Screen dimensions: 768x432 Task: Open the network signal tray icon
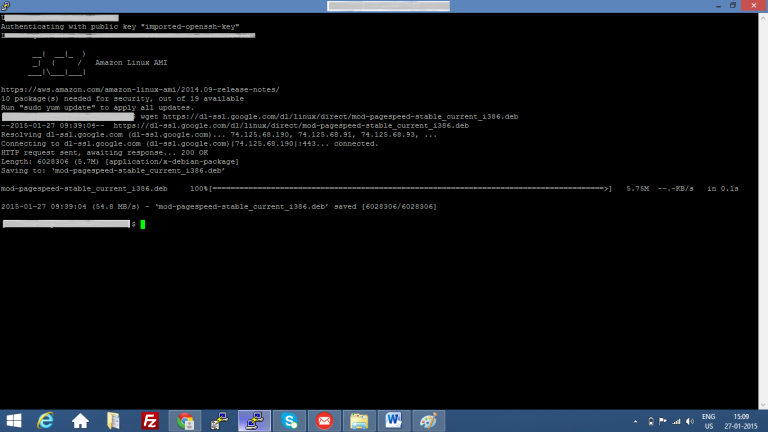tap(675, 421)
